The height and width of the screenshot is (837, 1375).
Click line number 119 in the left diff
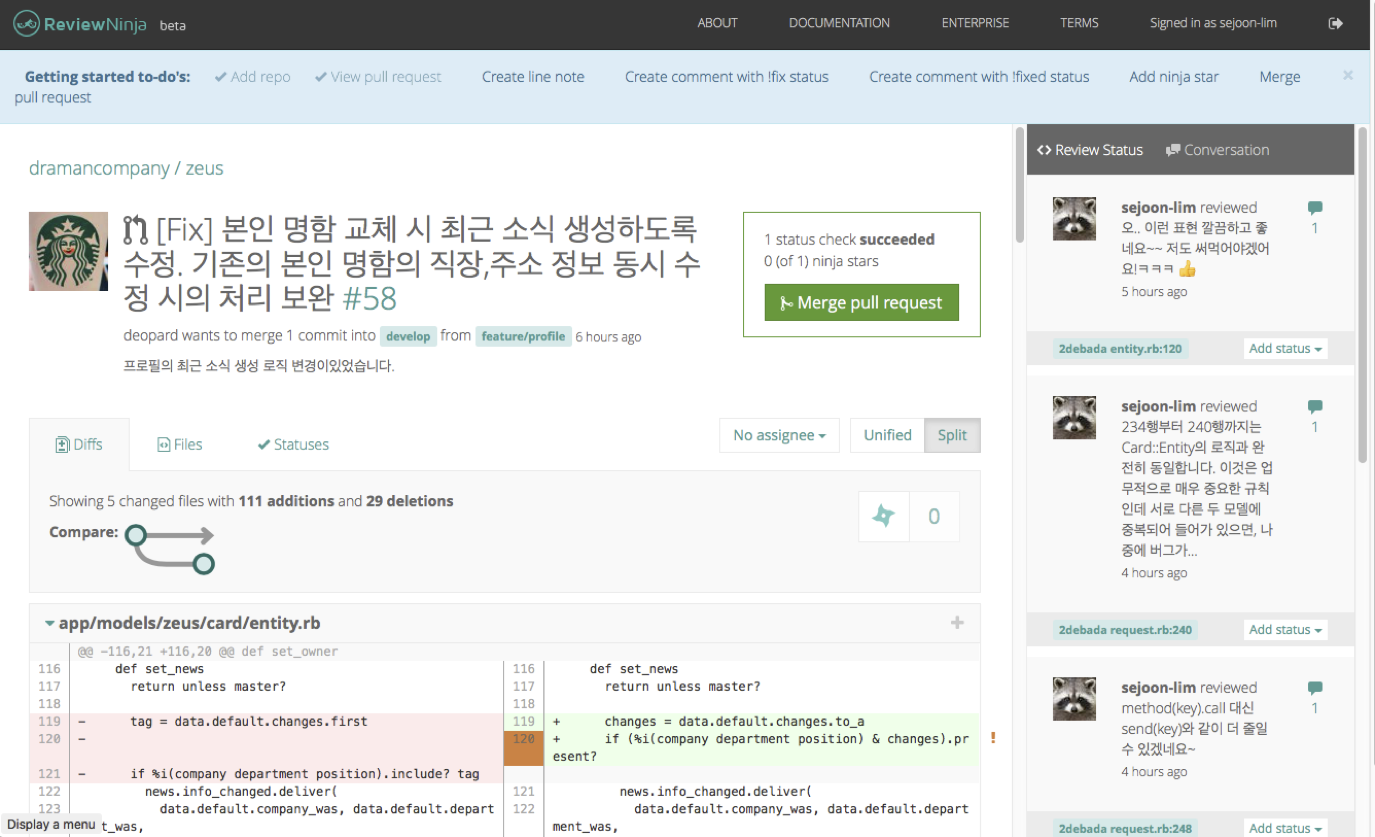click(x=49, y=721)
